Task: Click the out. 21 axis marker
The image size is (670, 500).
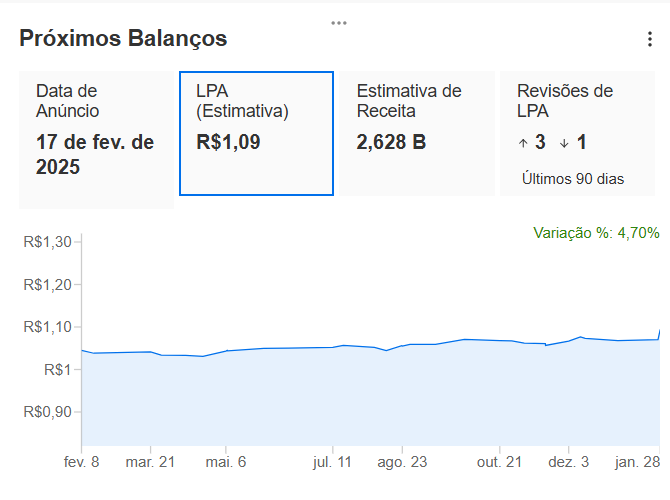Action: click(x=500, y=462)
